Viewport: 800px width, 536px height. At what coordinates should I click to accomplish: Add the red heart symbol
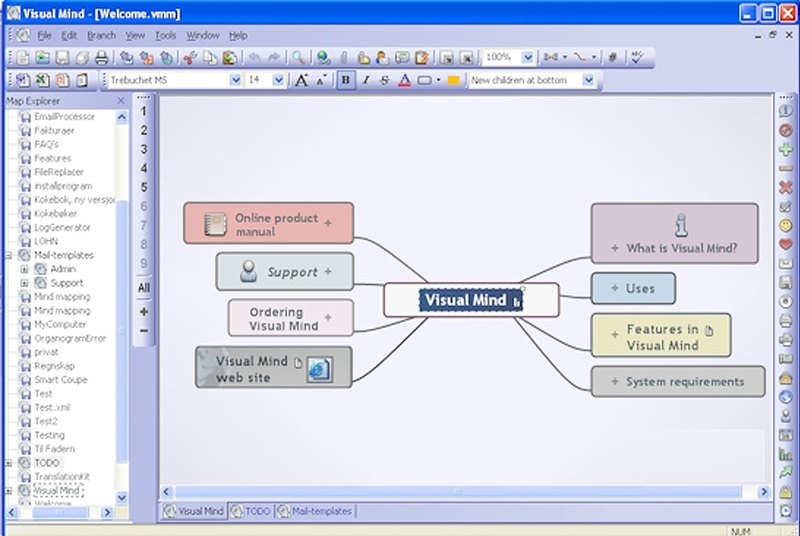coord(786,244)
